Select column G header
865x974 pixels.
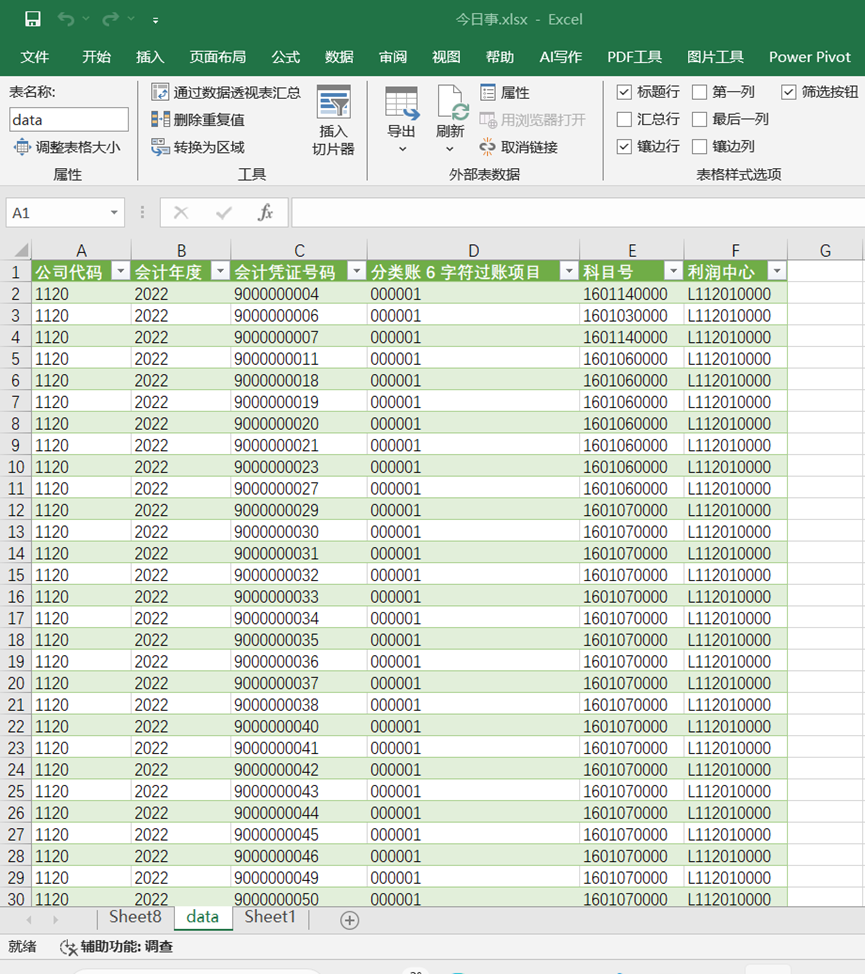[825, 250]
